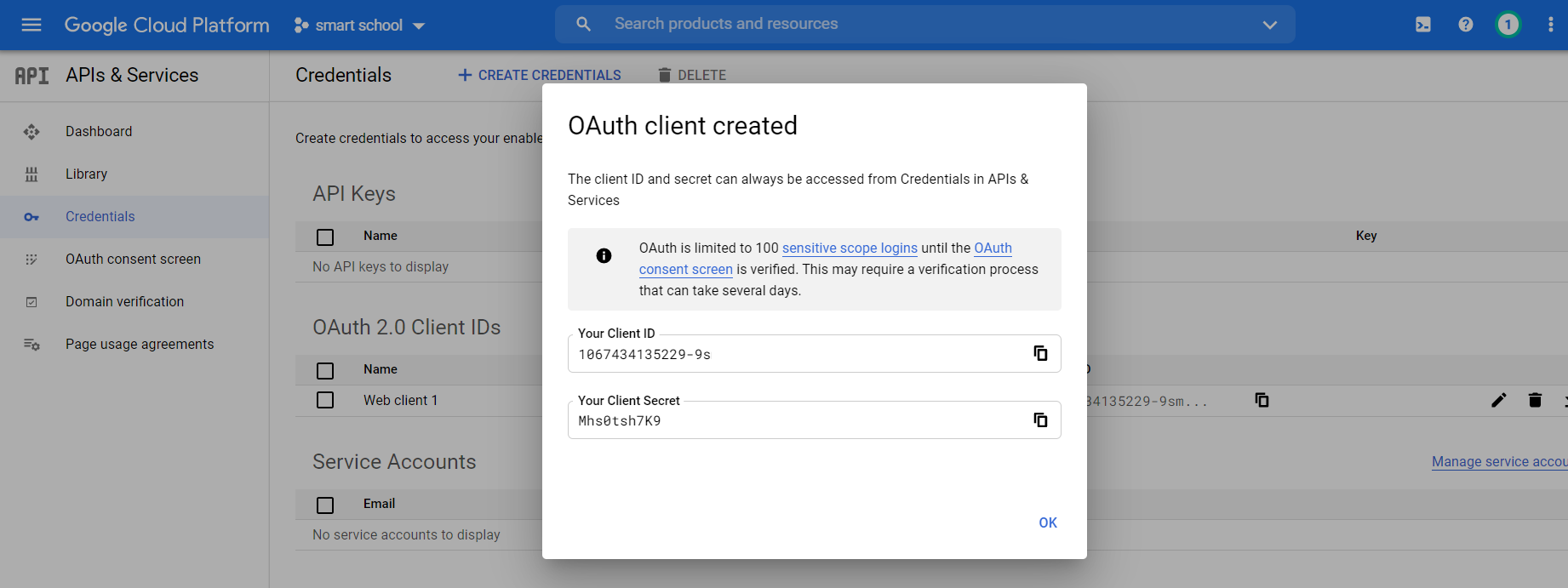The height and width of the screenshot is (588, 1568).
Task: Open the hamburger navigation menu
Action: point(31,25)
